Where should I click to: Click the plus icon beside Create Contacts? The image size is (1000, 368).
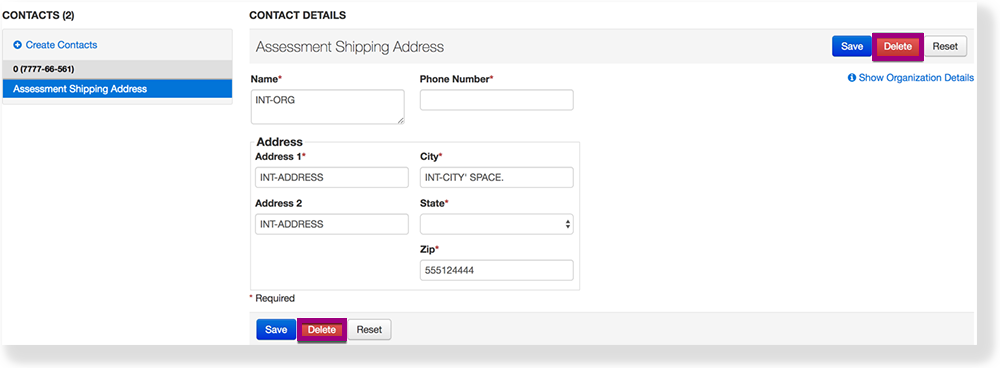click(17, 45)
